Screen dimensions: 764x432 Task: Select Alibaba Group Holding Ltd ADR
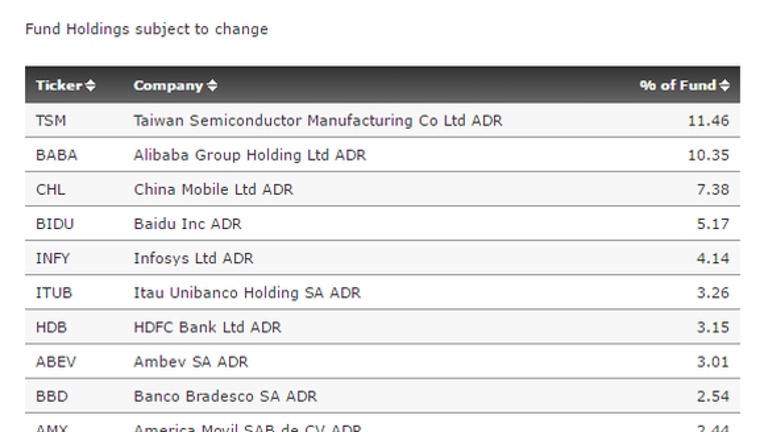tap(249, 155)
